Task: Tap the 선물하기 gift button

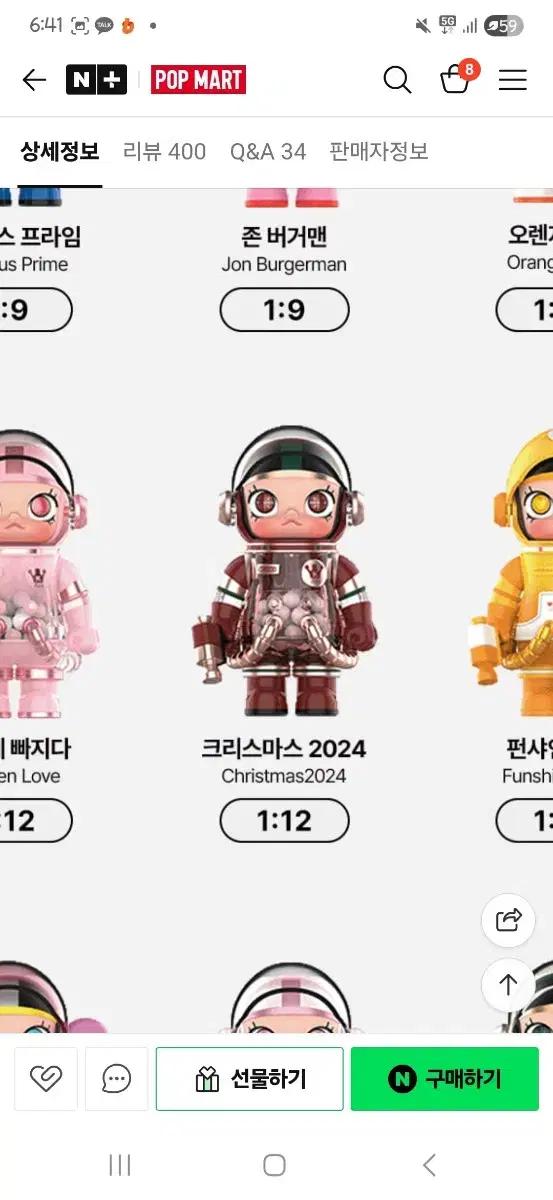Action: [x=249, y=1079]
